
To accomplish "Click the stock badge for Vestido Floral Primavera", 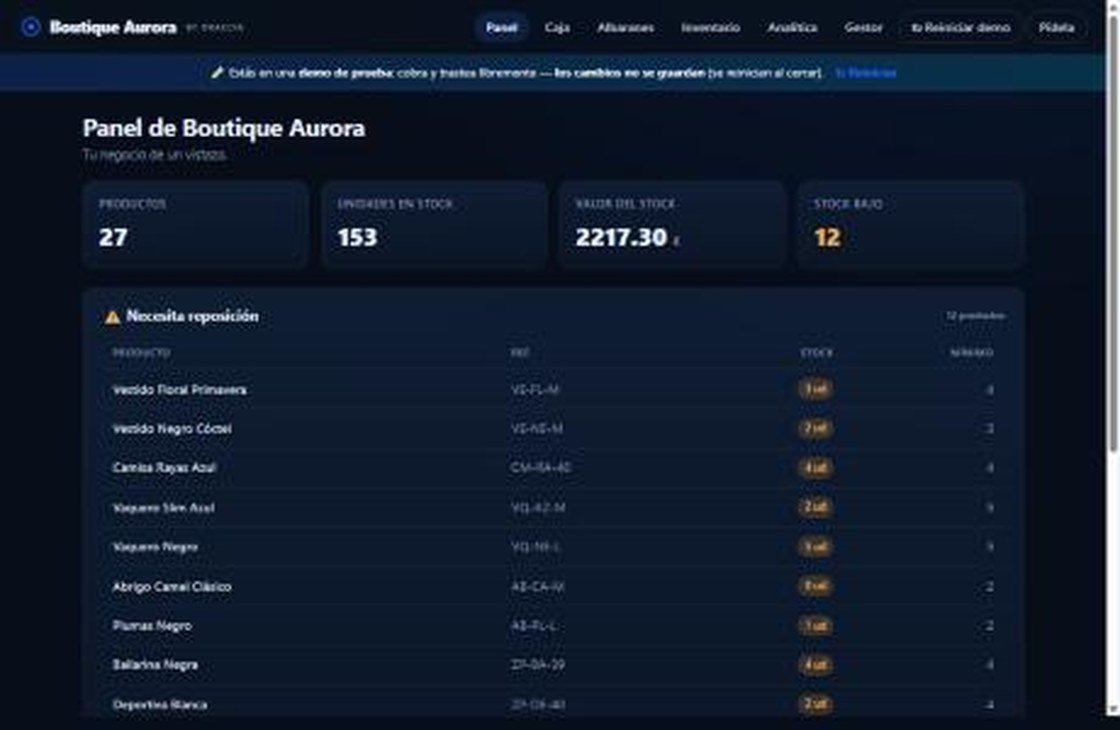I will [x=815, y=389].
